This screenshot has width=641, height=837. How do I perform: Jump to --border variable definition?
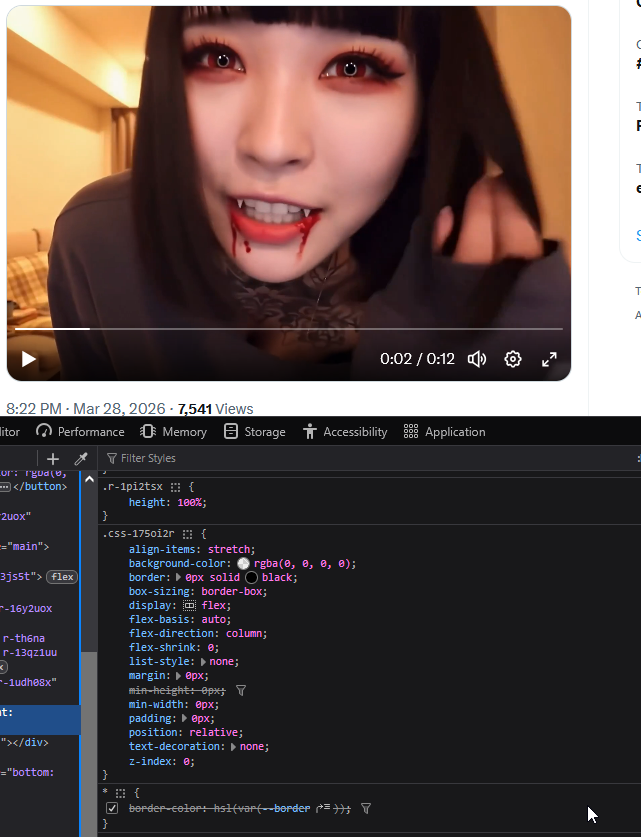click(x=323, y=808)
